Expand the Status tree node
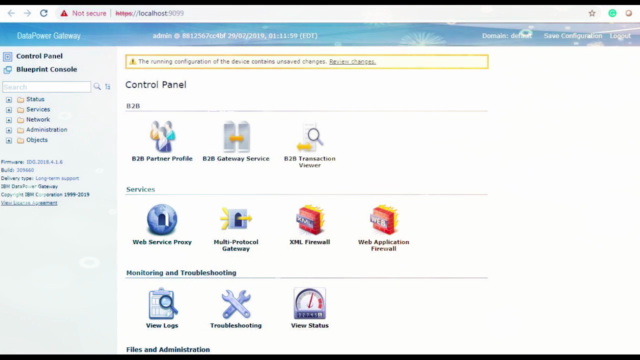This screenshot has height=360, width=640. coord(9,100)
